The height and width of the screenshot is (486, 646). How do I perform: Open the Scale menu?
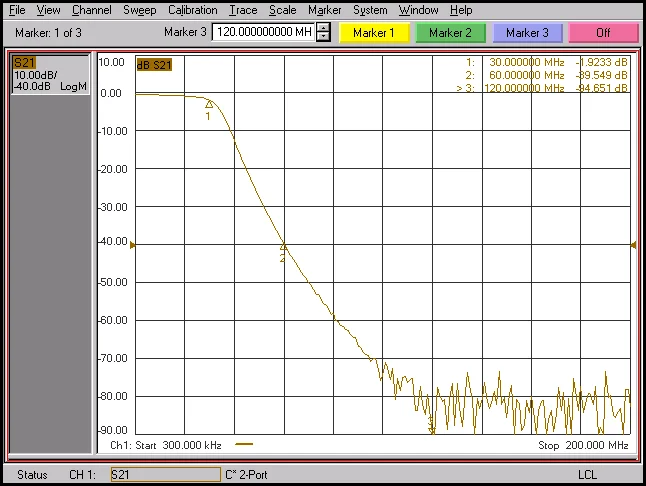283,10
